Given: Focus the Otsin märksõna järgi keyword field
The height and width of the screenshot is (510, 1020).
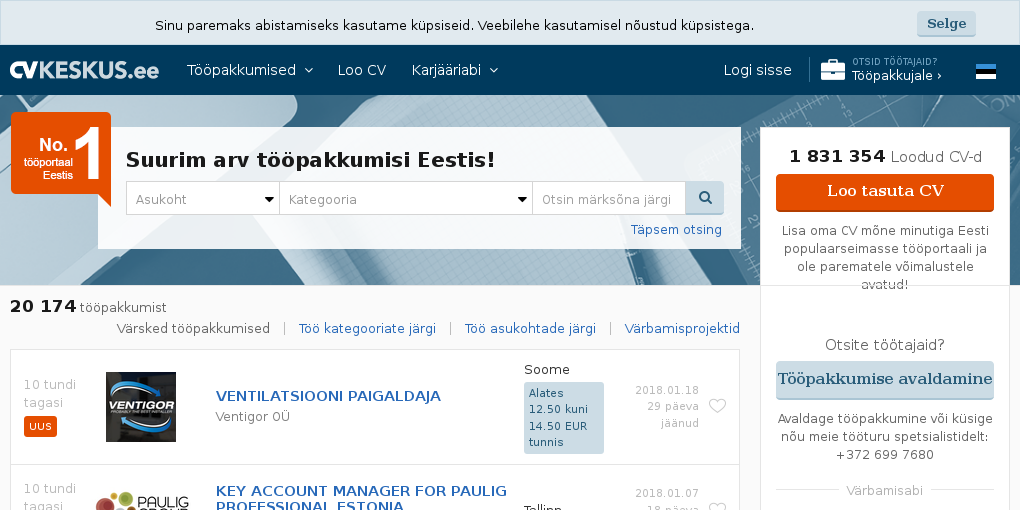Looking at the screenshot, I should coord(609,198).
